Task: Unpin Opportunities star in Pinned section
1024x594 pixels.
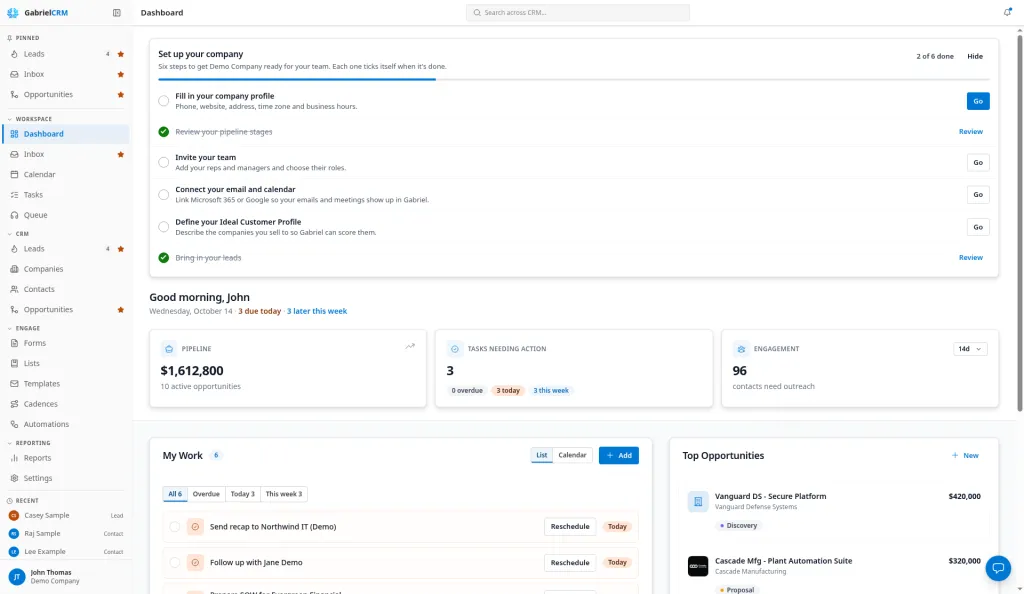Action: click(x=121, y=95)
